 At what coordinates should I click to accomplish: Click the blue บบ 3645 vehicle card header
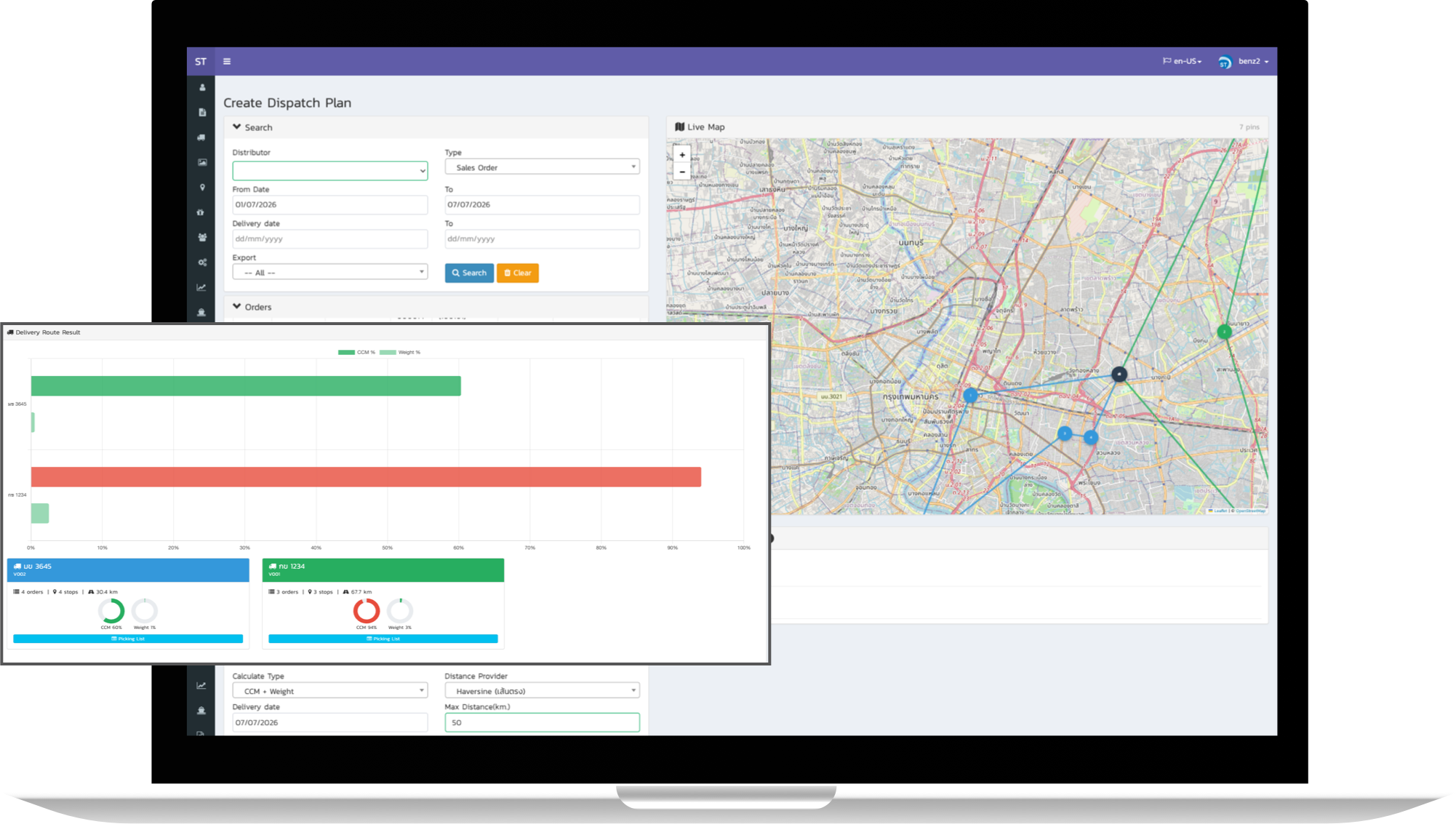click(128, 570)
